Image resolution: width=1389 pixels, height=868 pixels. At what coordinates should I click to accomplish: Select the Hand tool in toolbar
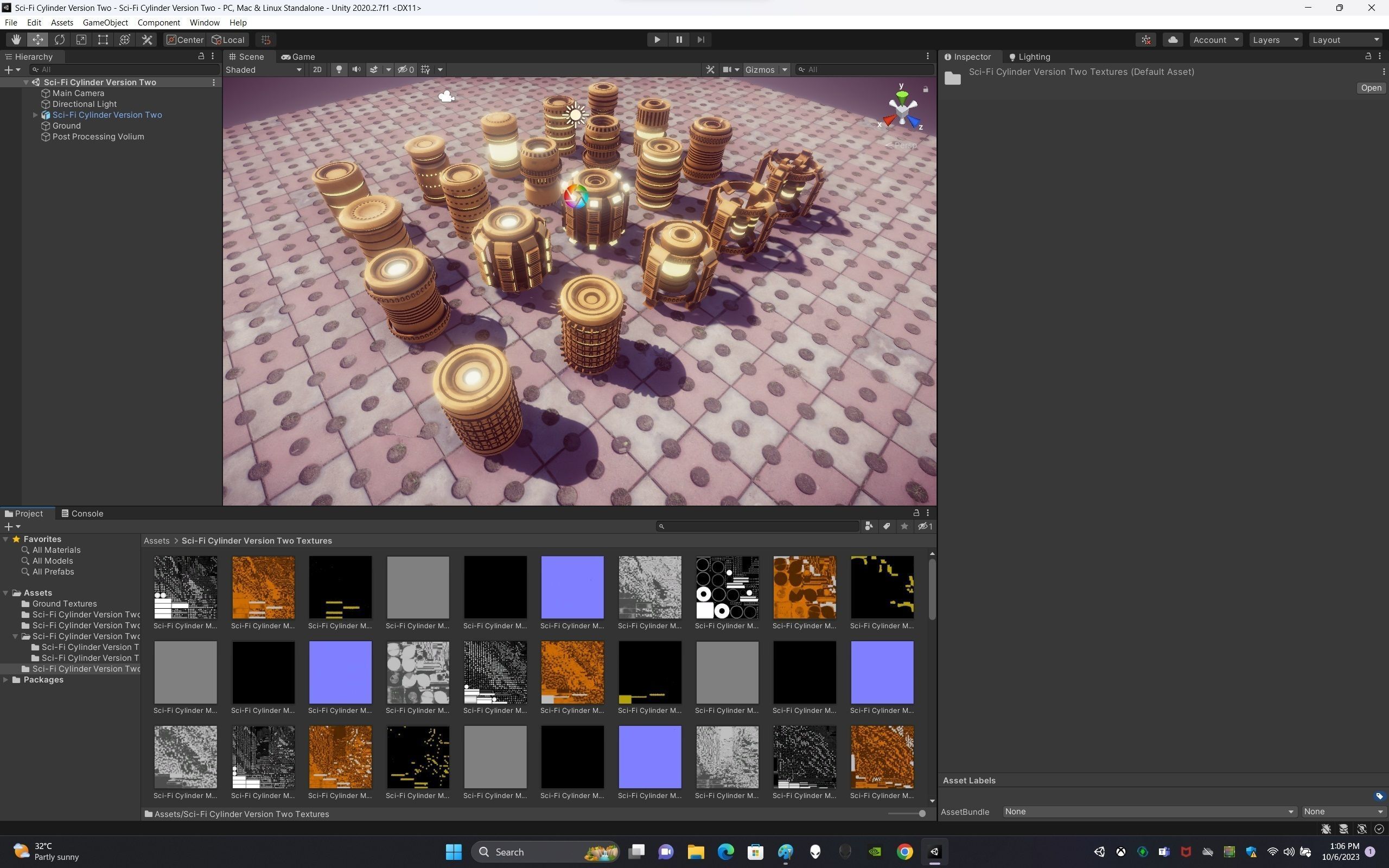click(16, 40)
